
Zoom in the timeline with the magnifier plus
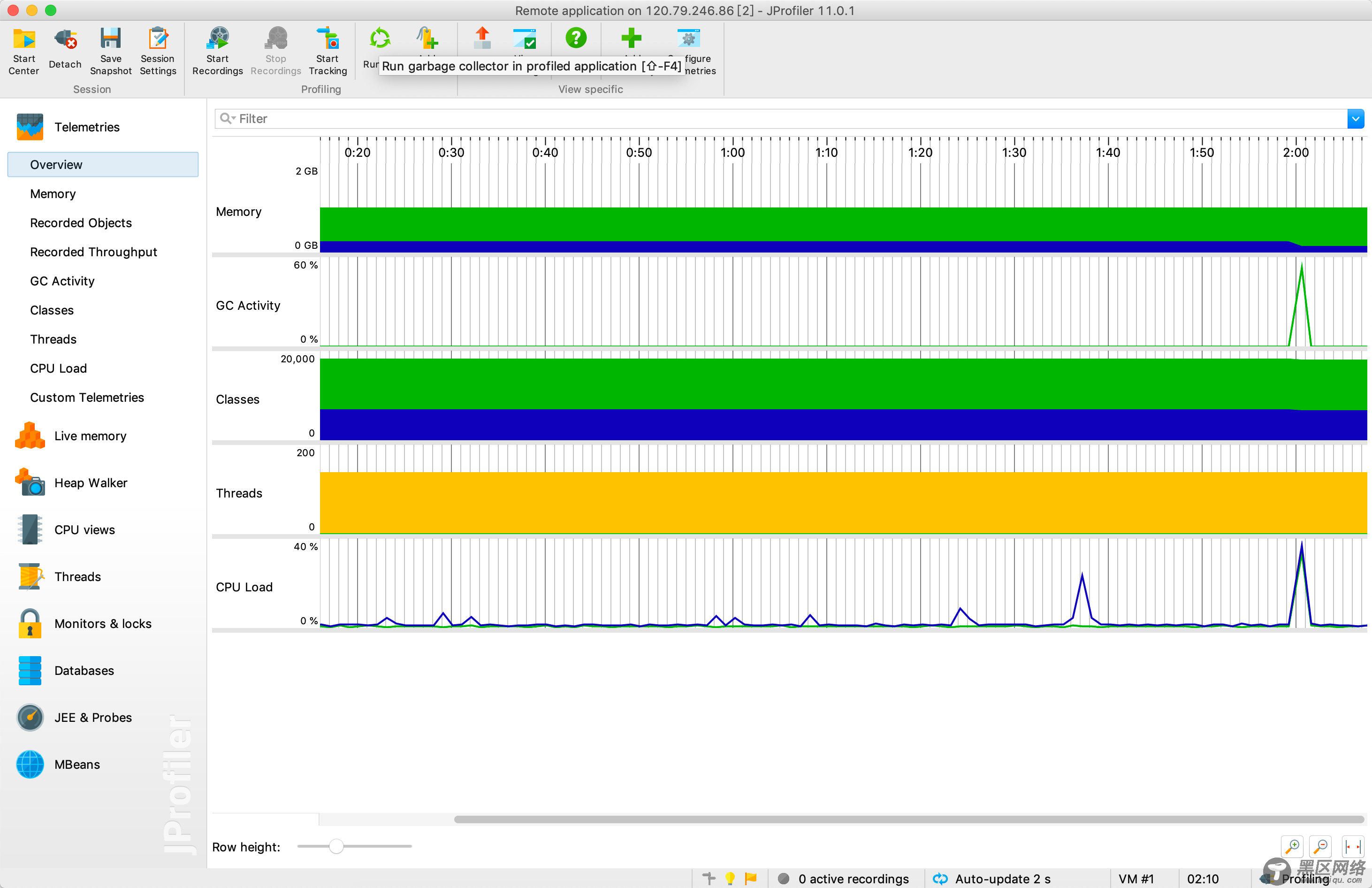click(1292, 847)
